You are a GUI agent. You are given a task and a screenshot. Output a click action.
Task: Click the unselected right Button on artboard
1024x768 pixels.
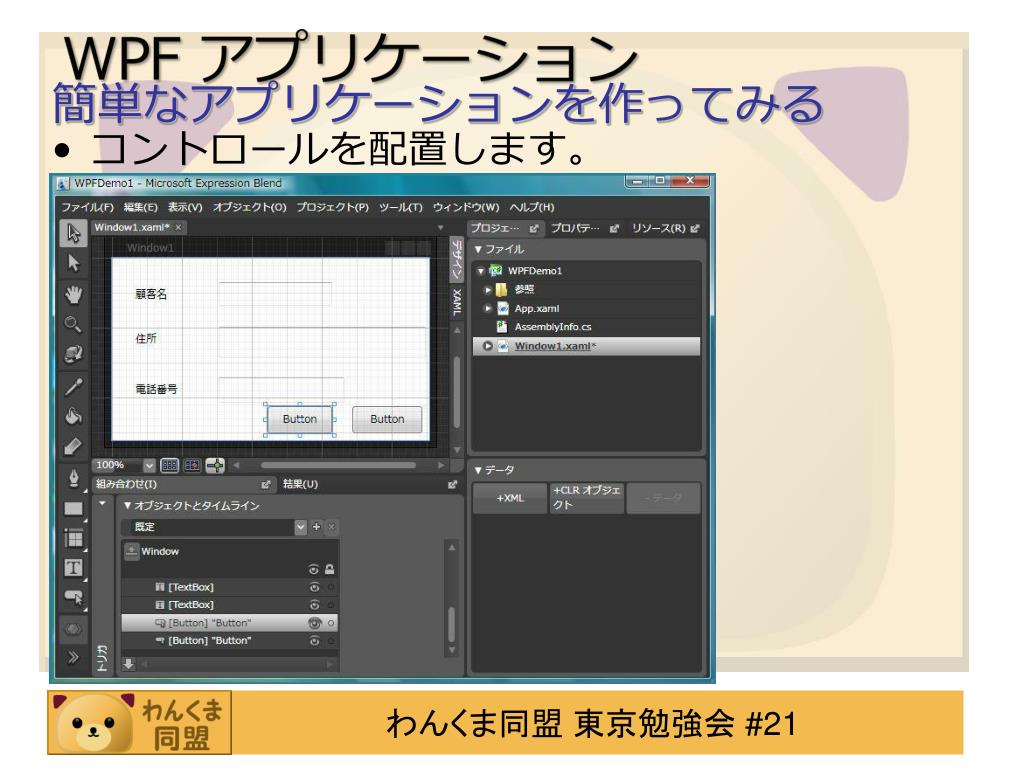click(x=387, y=419)
